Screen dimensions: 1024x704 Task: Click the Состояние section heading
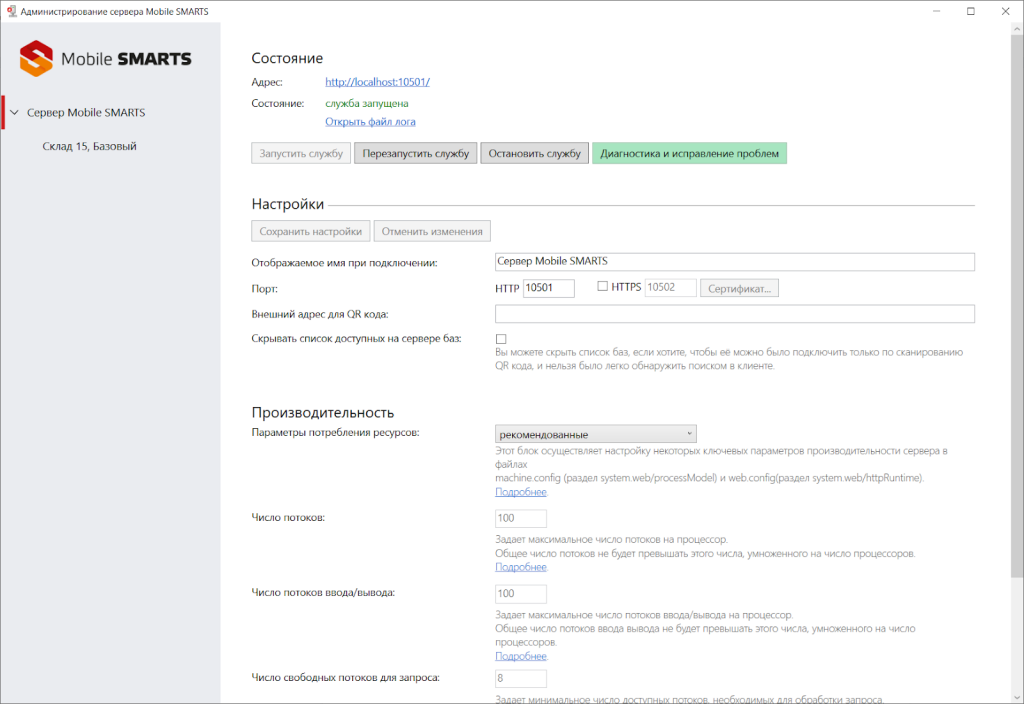[287, 58]
